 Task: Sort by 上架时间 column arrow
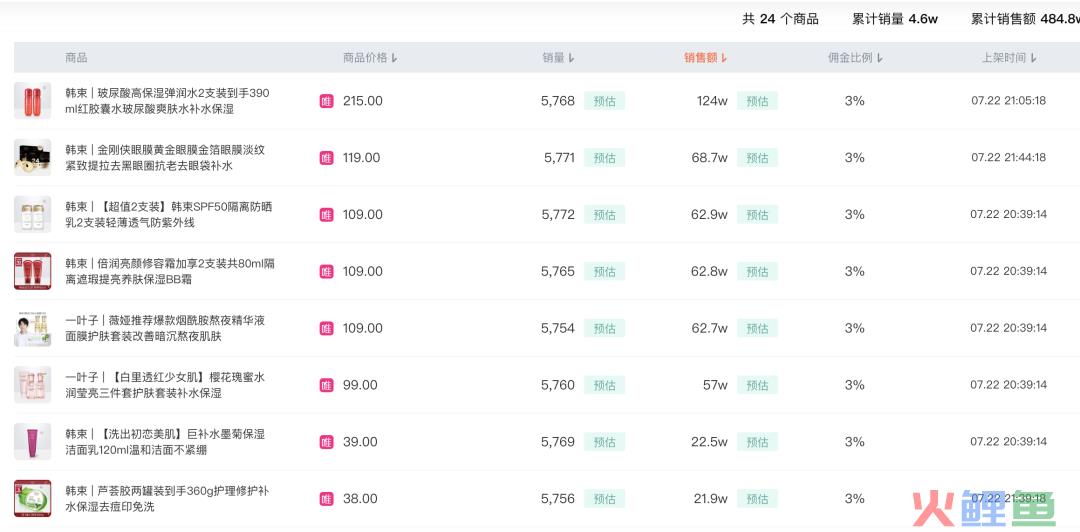coord(1033,58)
